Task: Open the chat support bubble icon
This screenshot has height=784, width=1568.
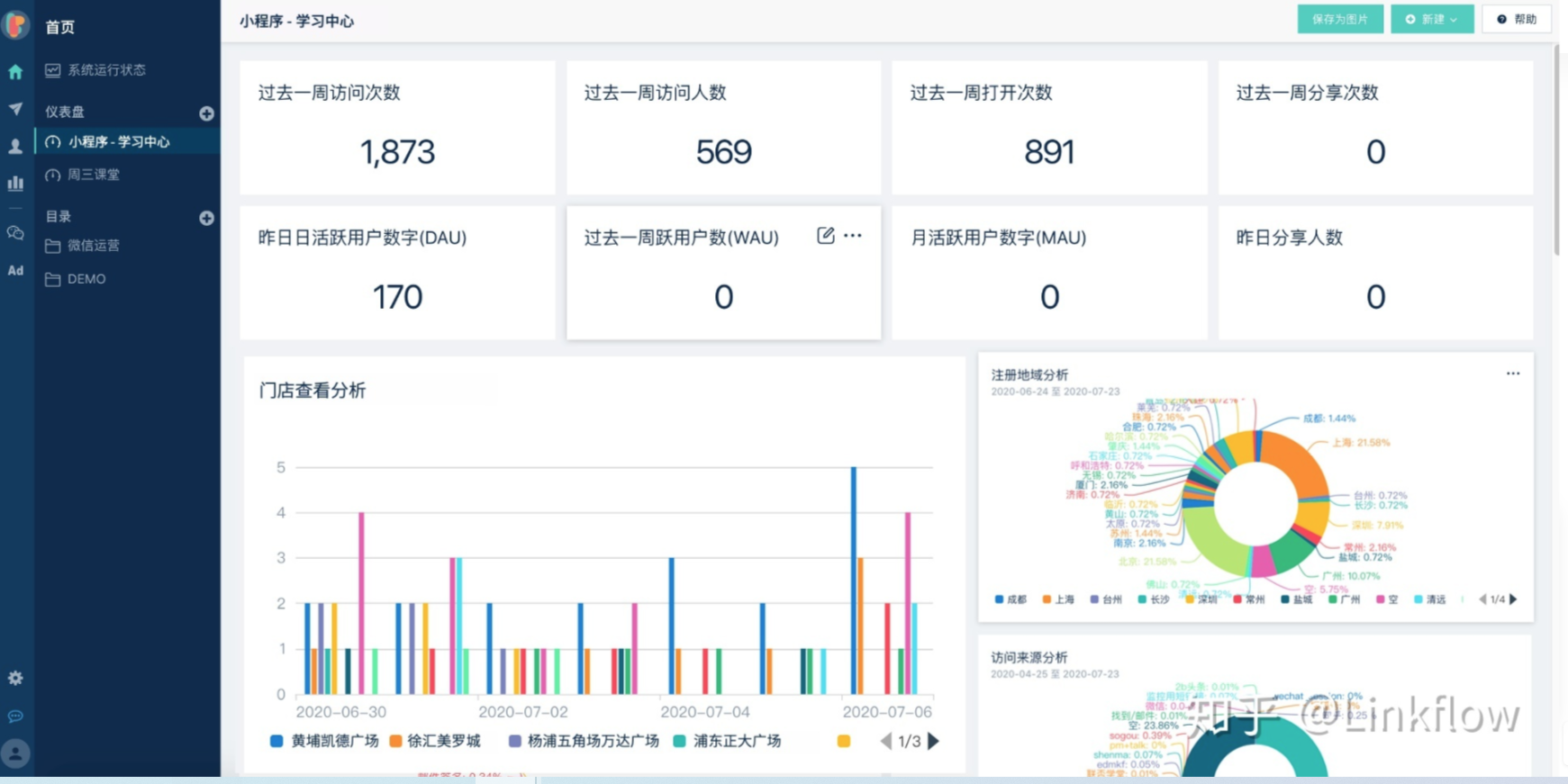Action: pyautogui.click(x=15, y=716)
